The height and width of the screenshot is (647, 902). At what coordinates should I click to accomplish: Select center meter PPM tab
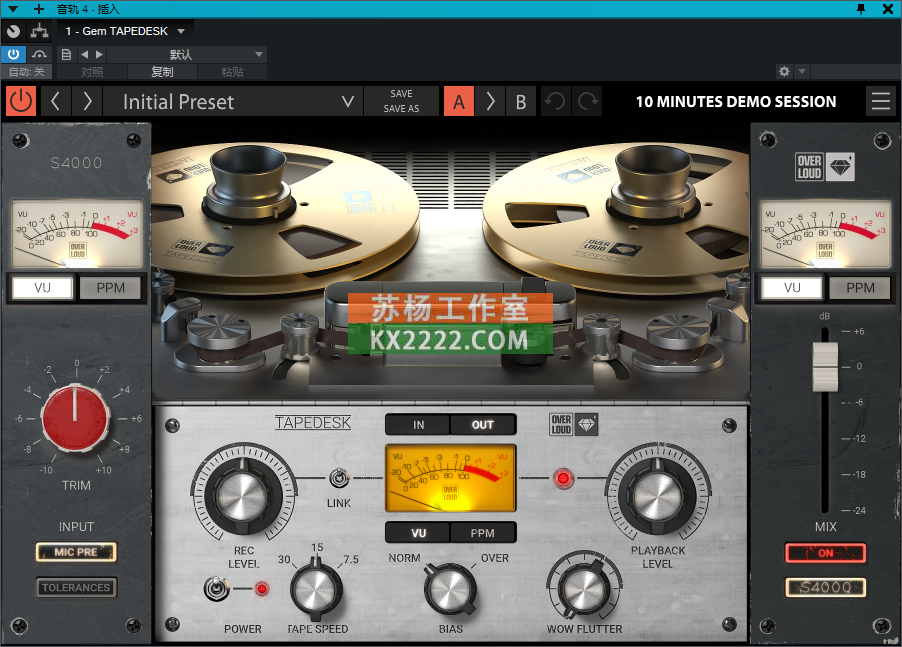pyautogui.click(x=483, y=533)
